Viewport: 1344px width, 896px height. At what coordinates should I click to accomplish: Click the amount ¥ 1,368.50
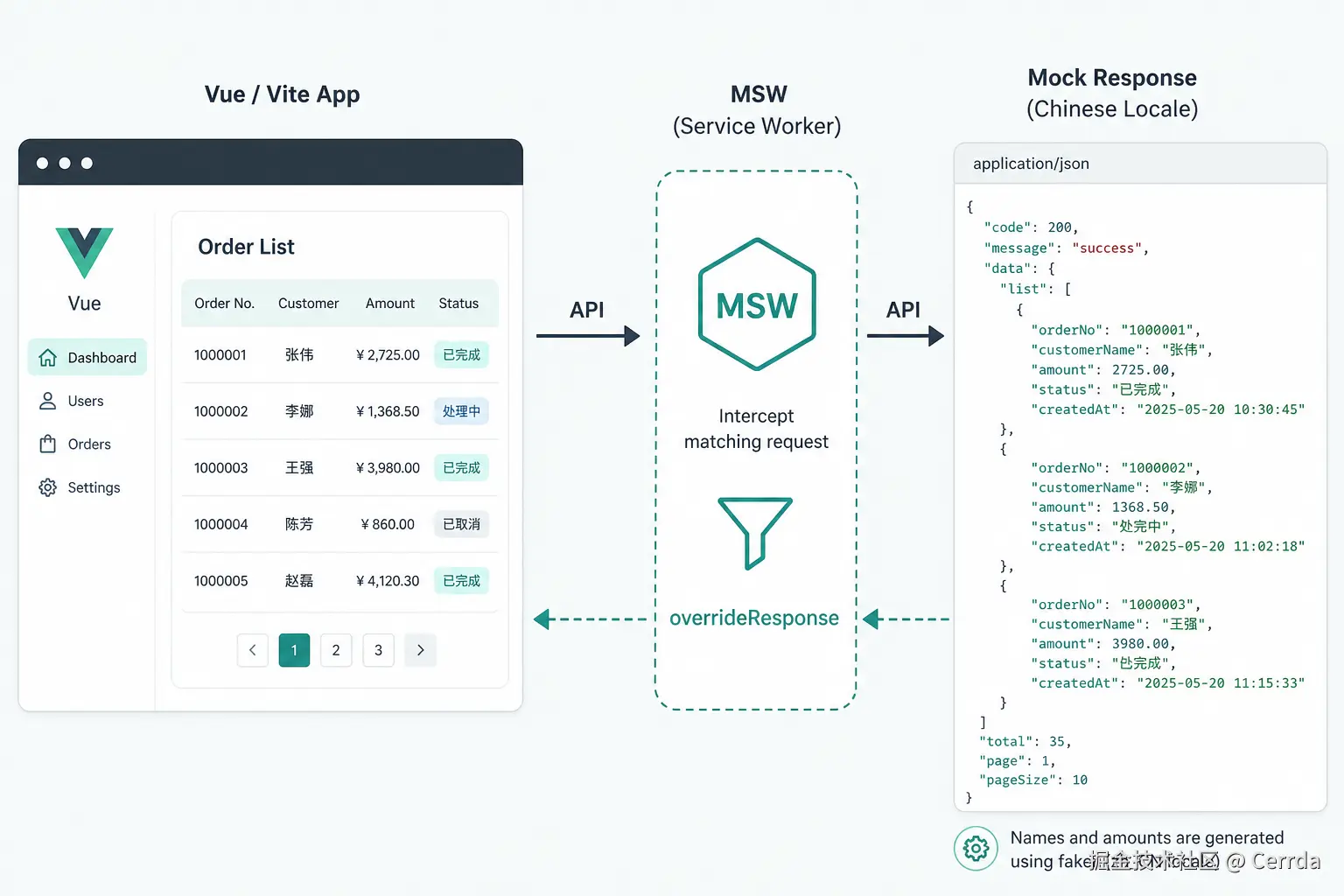coord(388,411)
